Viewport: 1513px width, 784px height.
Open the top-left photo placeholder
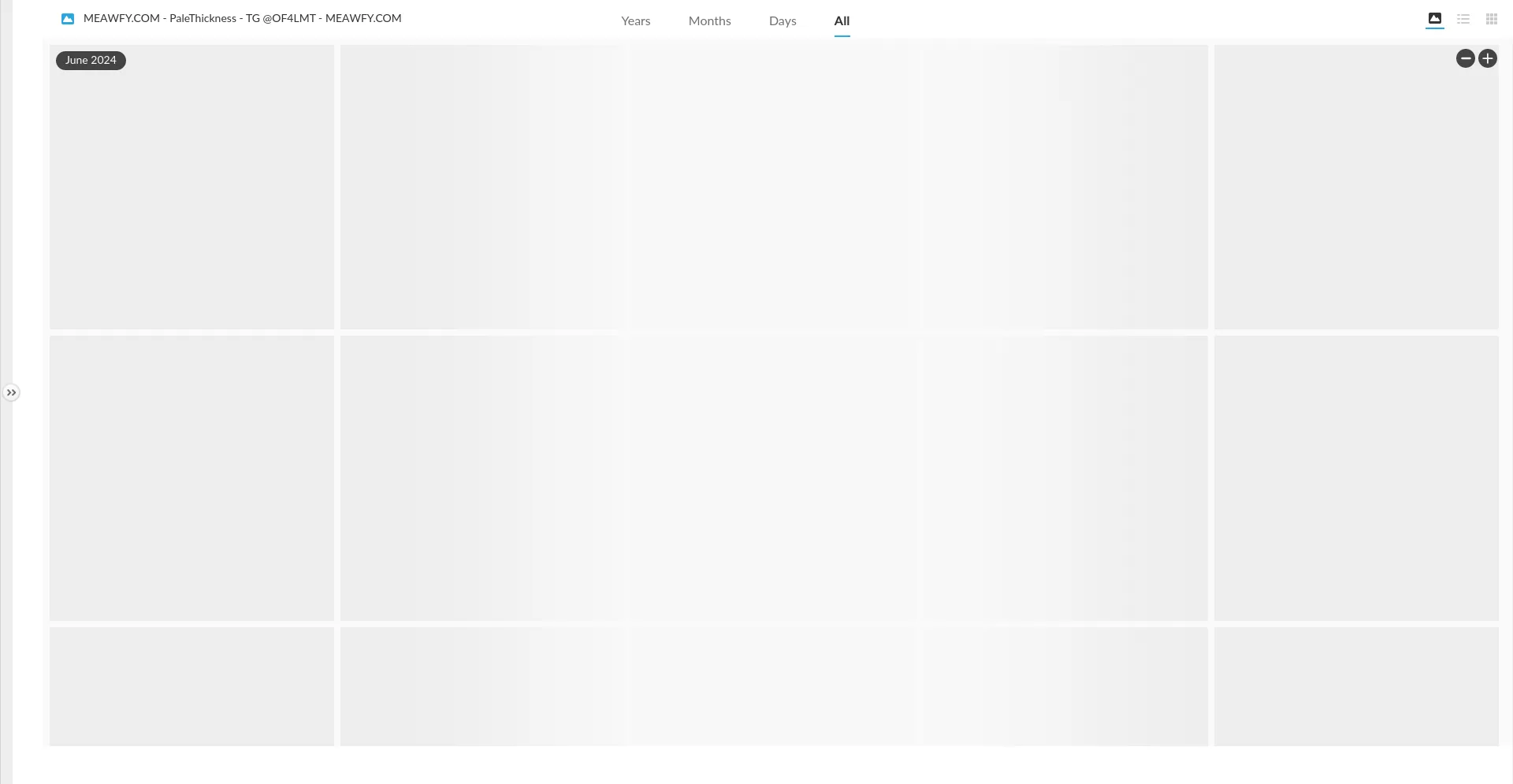click(x=191, y=197)
